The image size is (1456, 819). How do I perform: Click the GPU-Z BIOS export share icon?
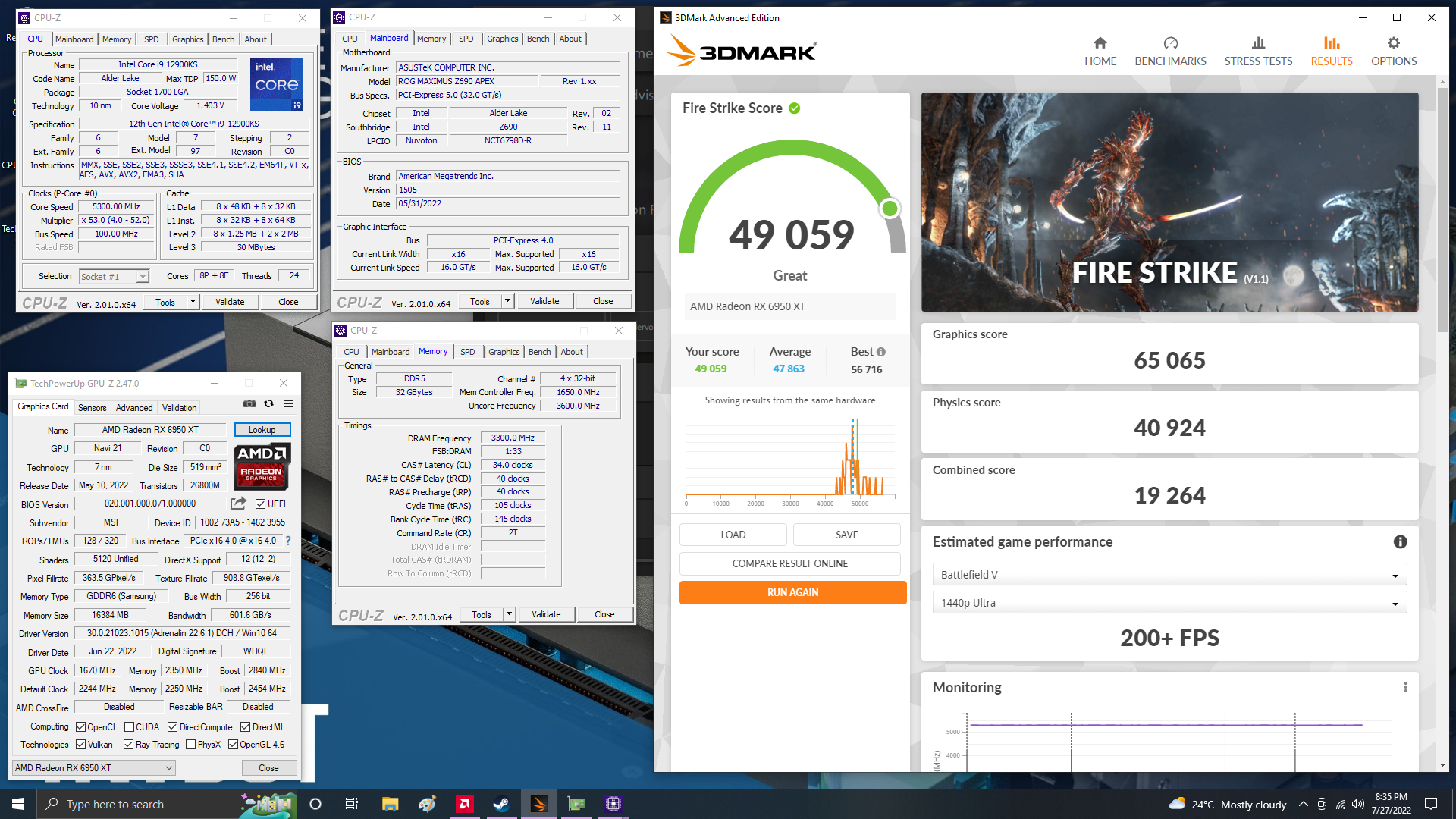[238, 504]
